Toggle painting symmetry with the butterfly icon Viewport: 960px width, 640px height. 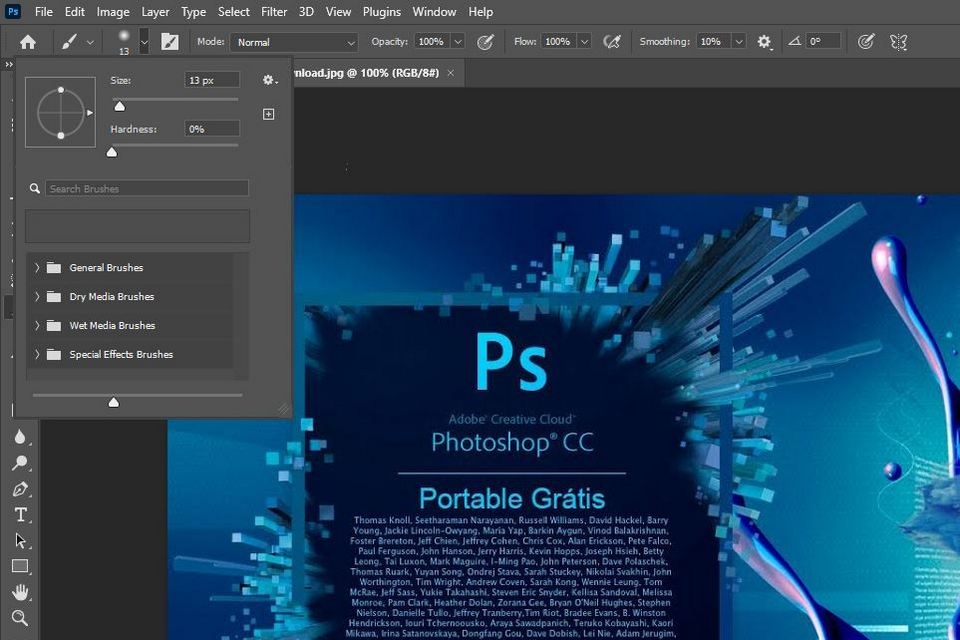coord(898,42)
